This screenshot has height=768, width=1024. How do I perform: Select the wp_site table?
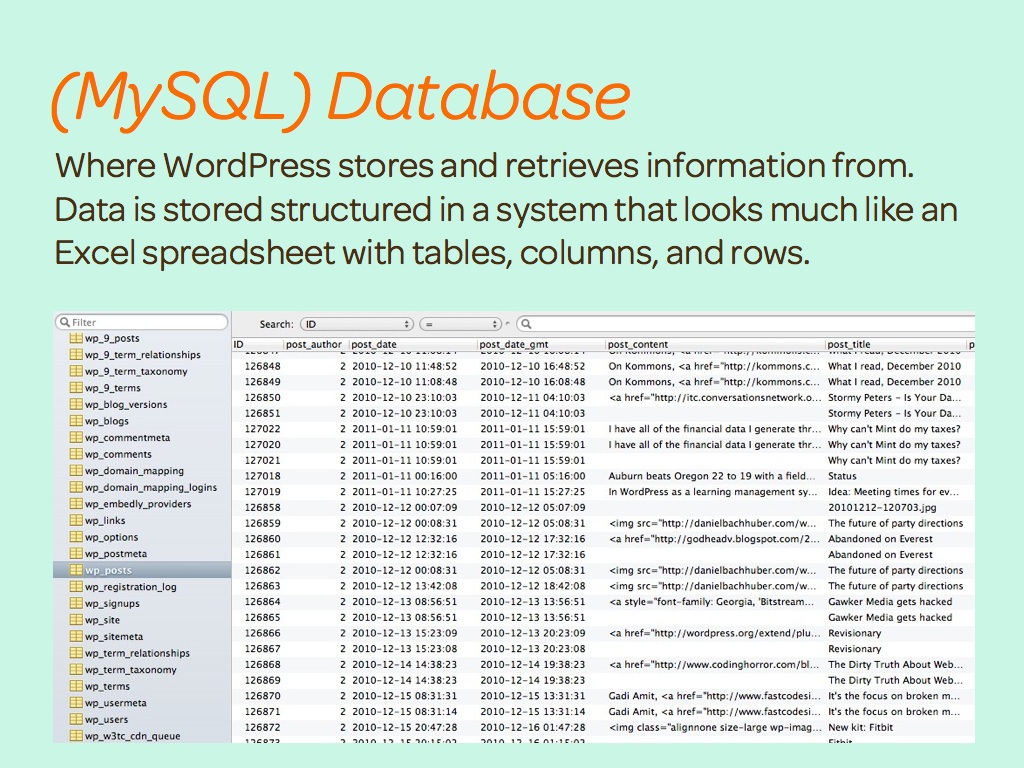pyautogui.click(x=102, y=620)
